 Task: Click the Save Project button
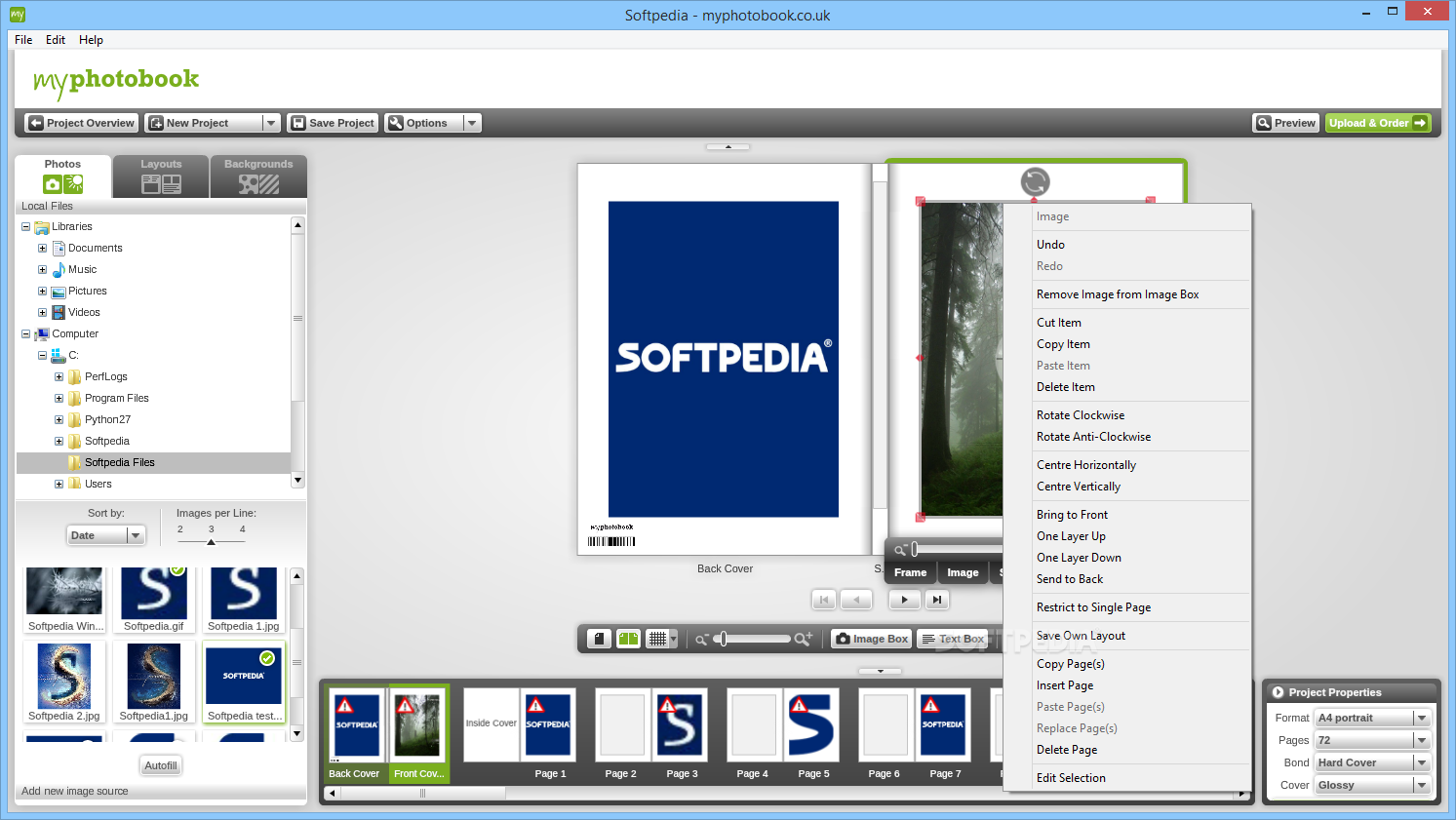click(333, 123)
